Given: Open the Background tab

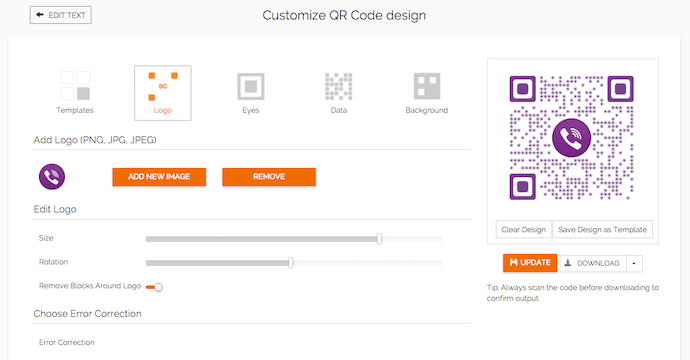Looking at the screenshot, I should pyautogui.click(x=427, y=93).
